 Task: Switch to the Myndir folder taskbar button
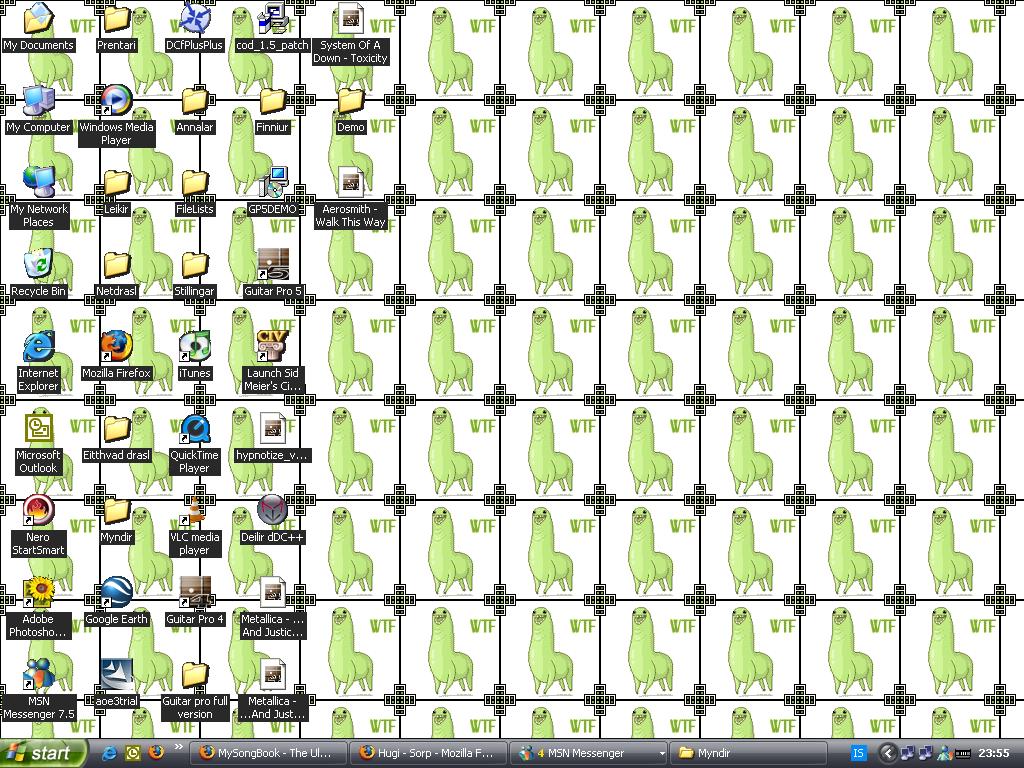[748, 753]
